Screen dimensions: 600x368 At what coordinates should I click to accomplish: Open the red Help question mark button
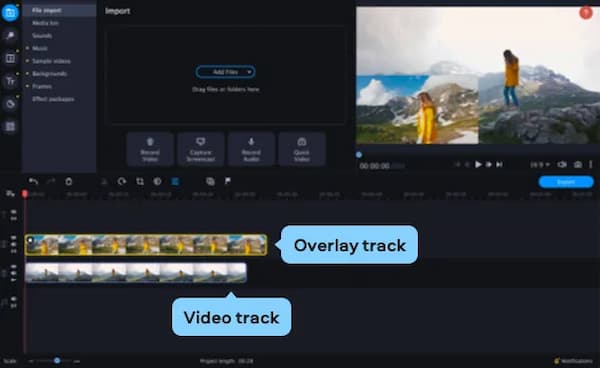coord(586,13)
